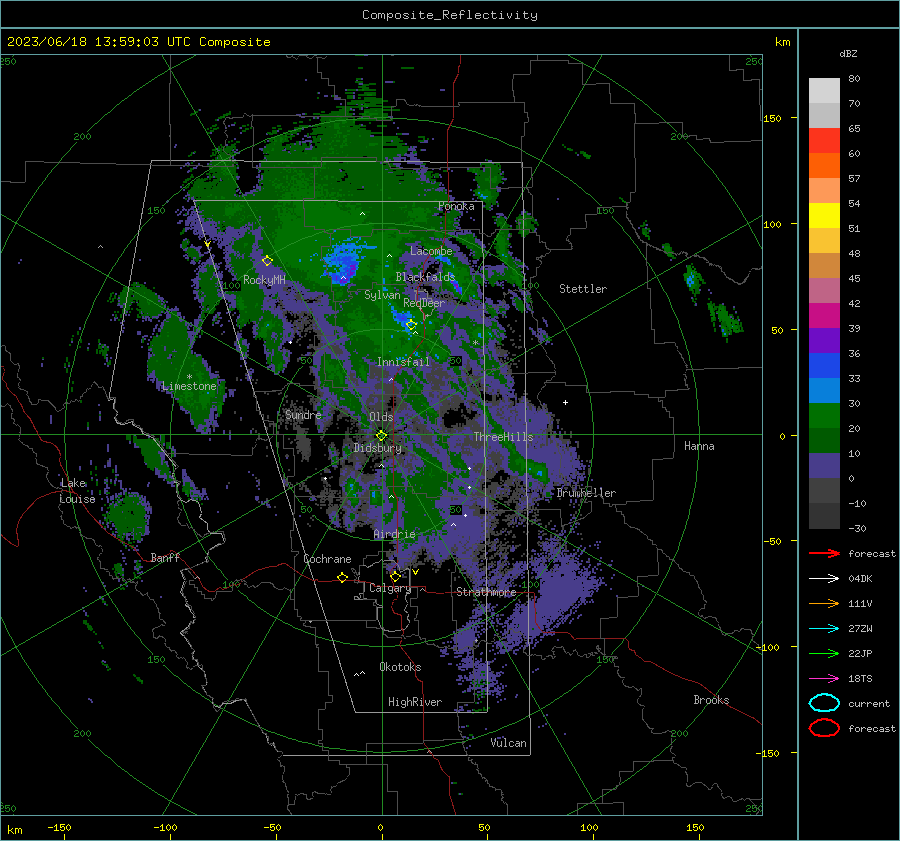Click the Lacombe city label
Screen dimensions: 900x841
431,251
